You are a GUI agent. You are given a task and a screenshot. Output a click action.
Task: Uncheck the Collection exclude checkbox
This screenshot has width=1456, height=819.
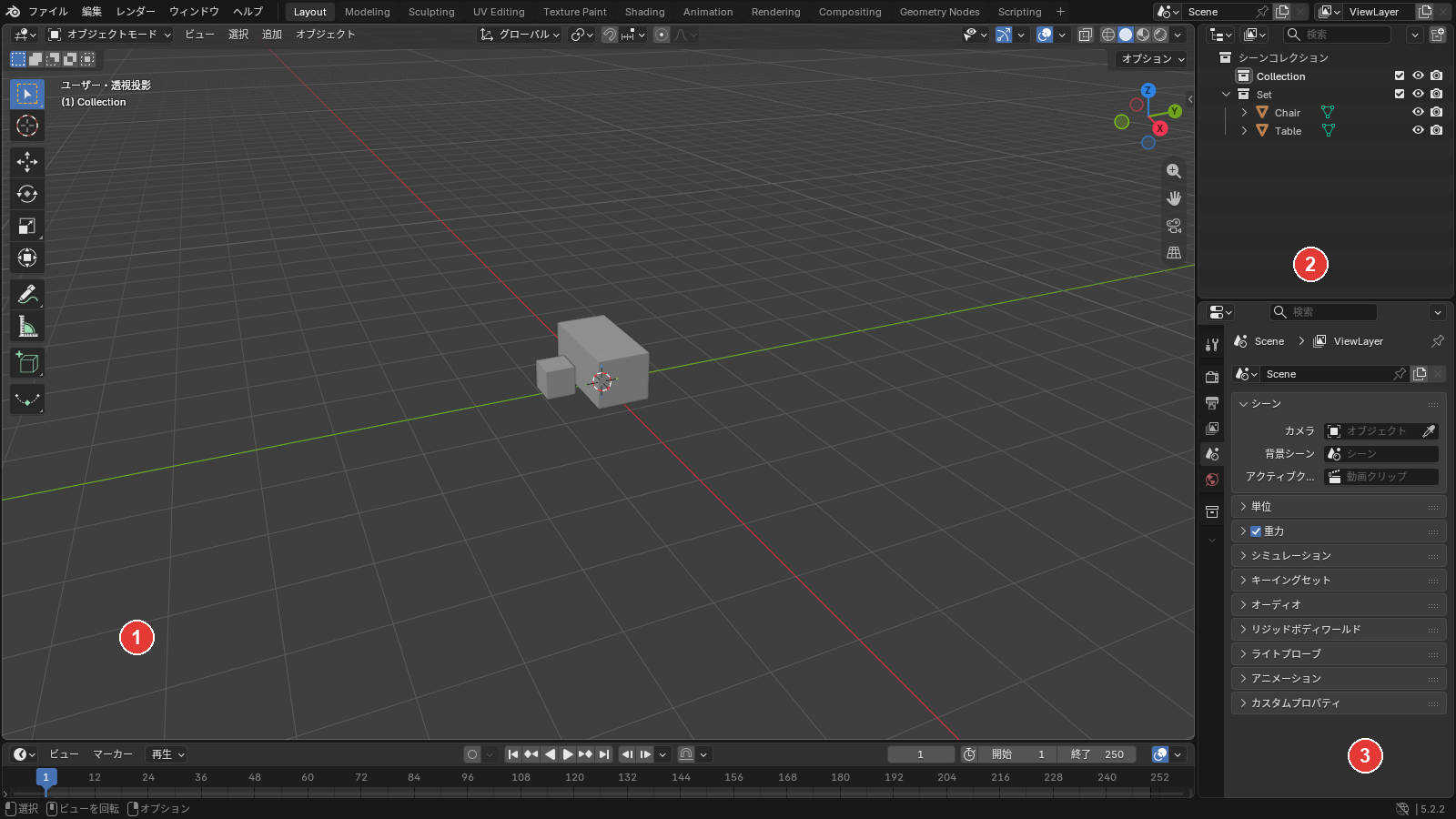[x=1400, y=76]
